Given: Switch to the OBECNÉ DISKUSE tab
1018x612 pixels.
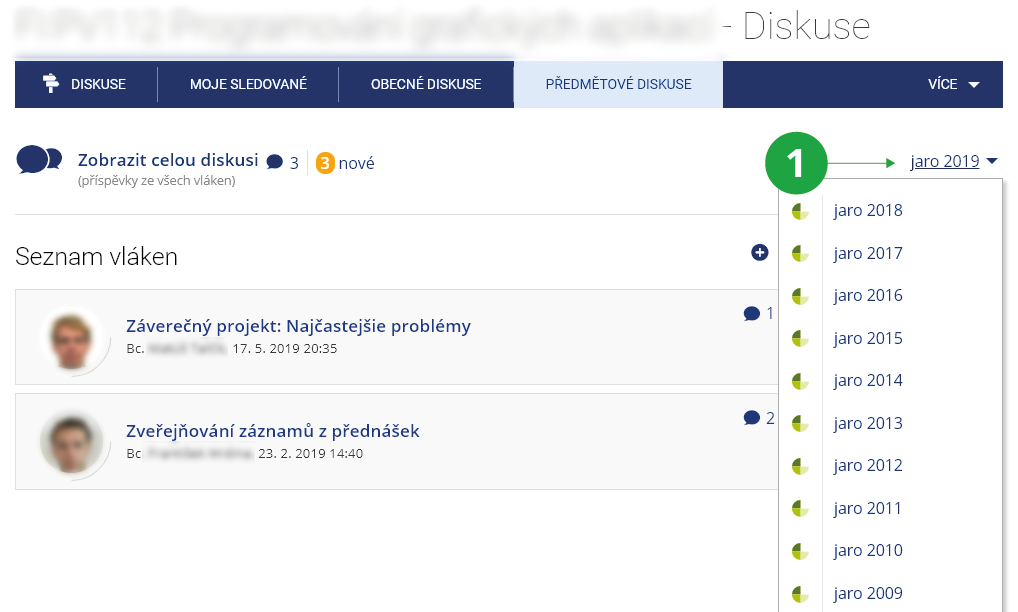Looking at the screenshot, I should point(426,84).
